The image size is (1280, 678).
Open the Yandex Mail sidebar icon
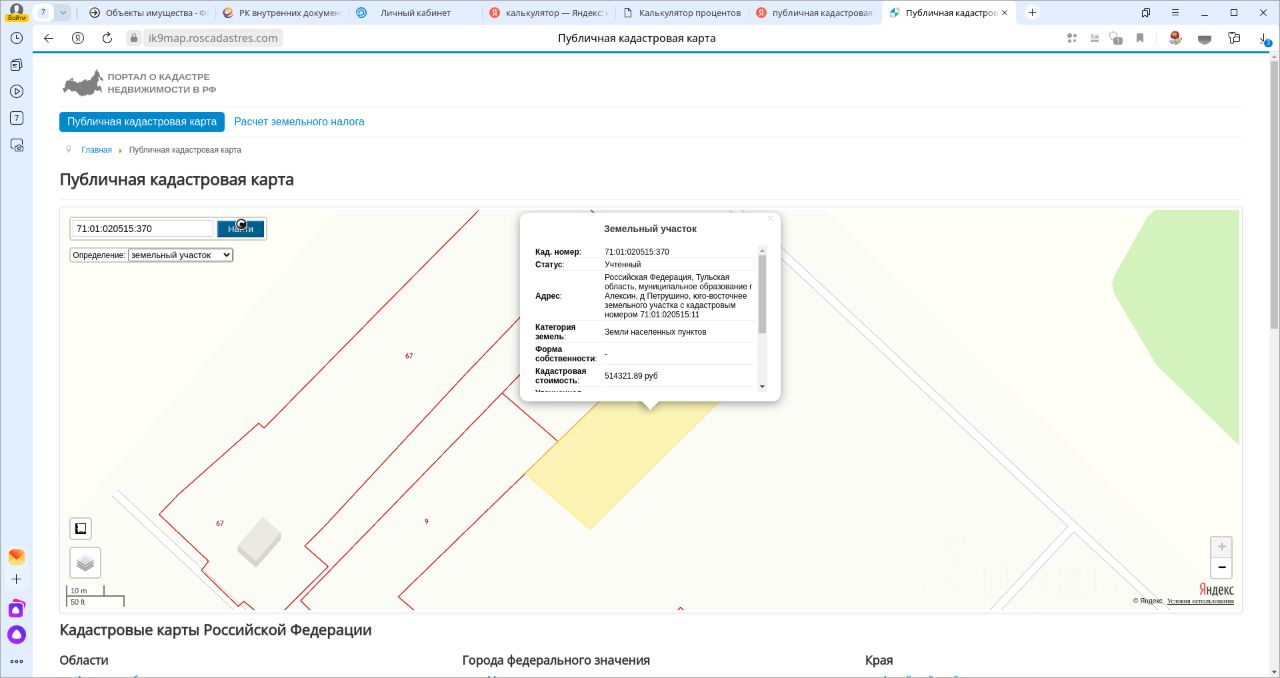coord(16,557)
